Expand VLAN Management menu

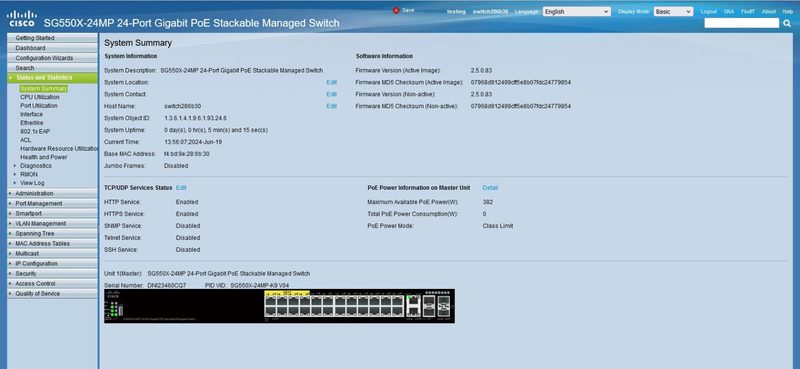[52, 224]
